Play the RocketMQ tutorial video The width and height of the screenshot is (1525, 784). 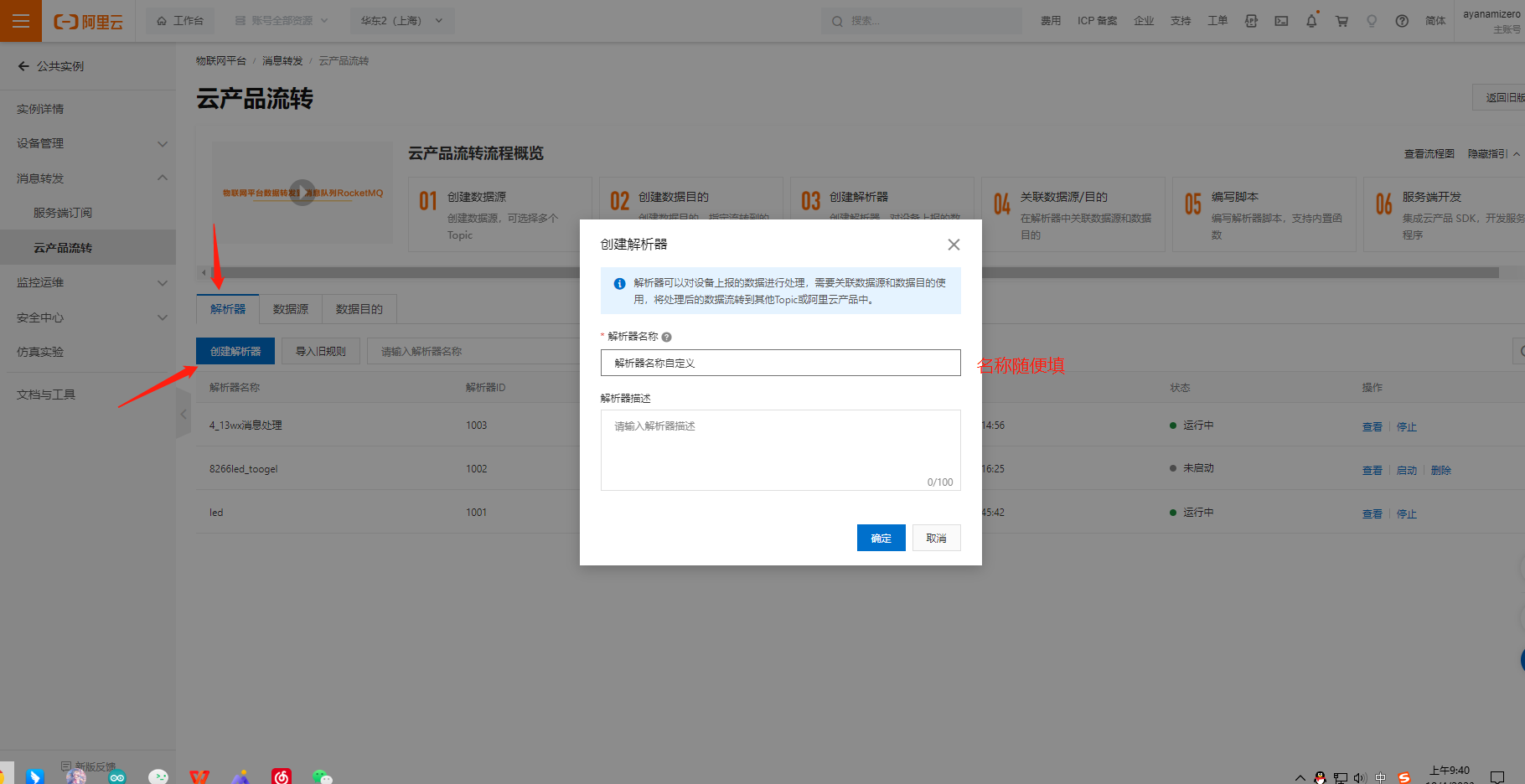tap(302, 193)
